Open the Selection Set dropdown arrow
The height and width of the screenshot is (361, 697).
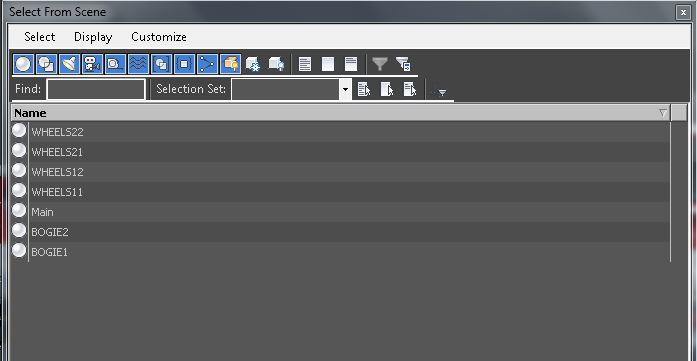coord(345,89)
